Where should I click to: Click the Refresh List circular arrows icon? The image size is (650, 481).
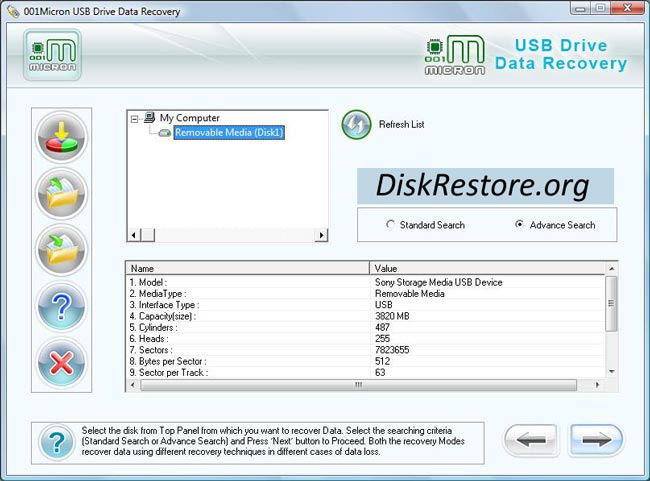(x=356, y=124)
